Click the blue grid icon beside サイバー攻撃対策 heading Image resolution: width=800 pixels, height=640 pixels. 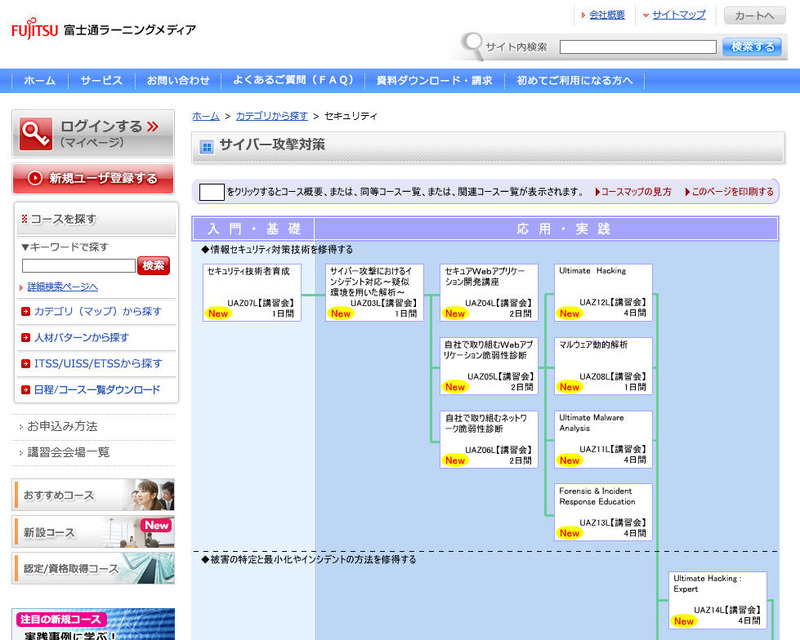[x=207, y=147]
